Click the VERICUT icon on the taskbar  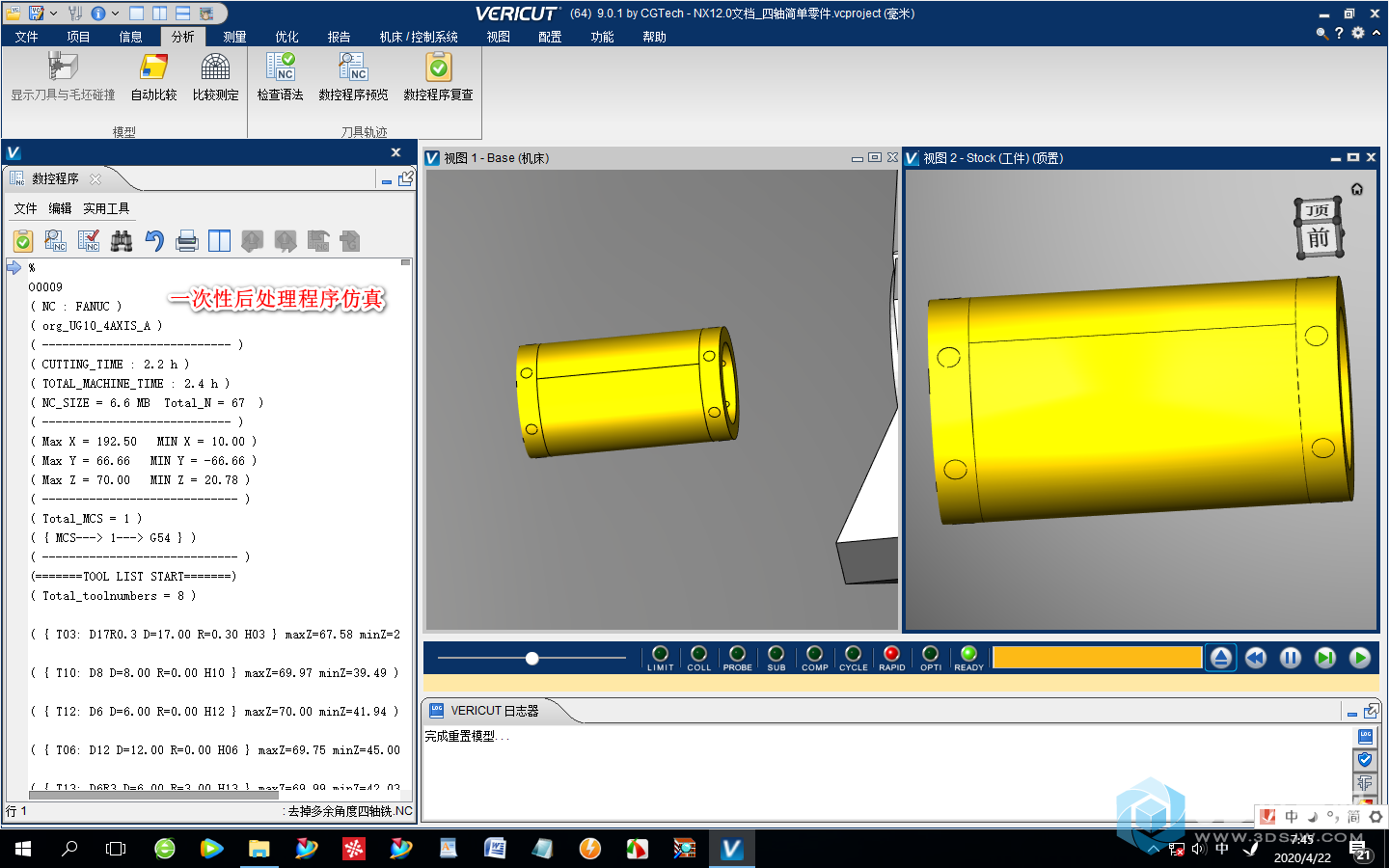tap(731, 849)
